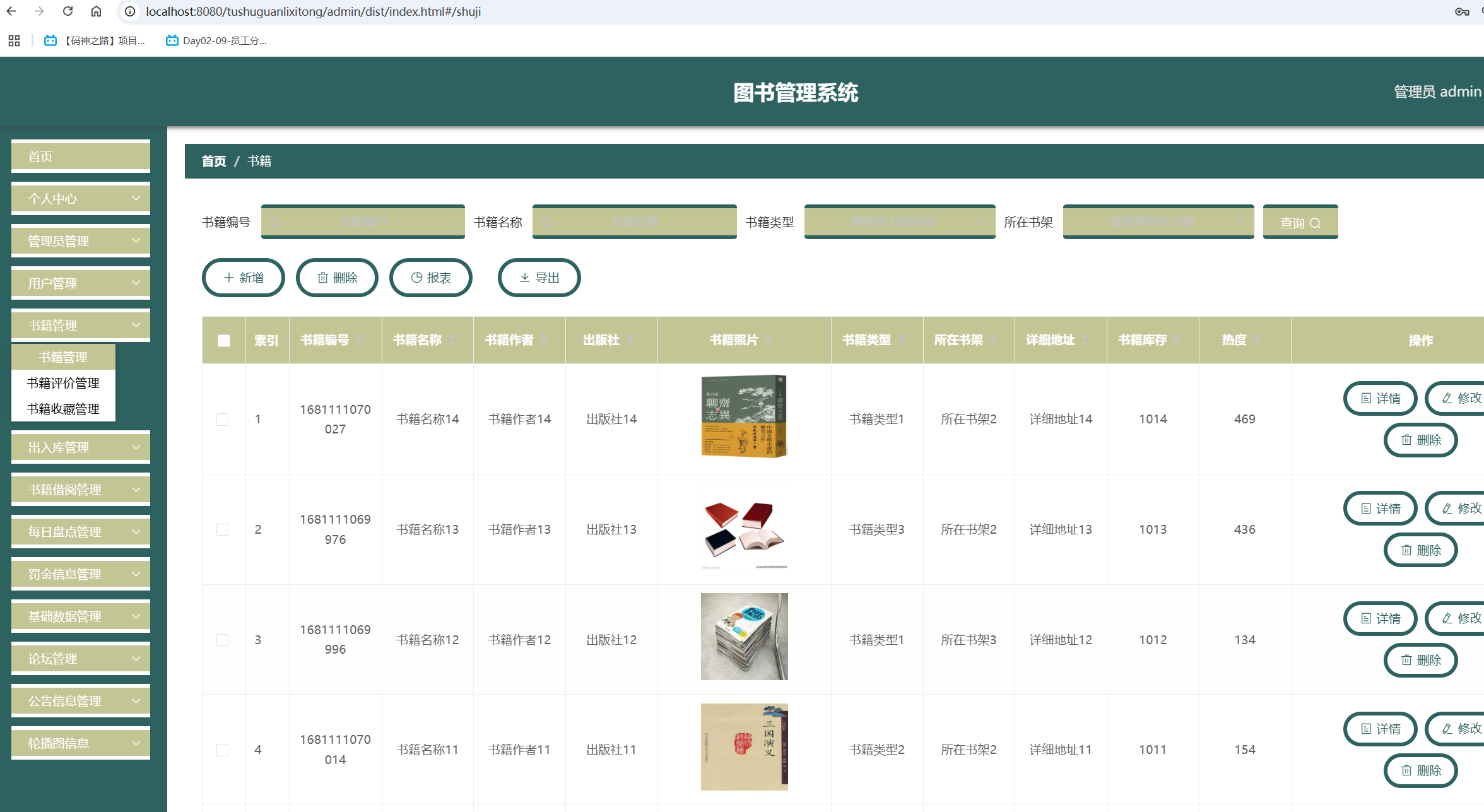
Task: Click the 书籍名称 search input
Action: 635,221
